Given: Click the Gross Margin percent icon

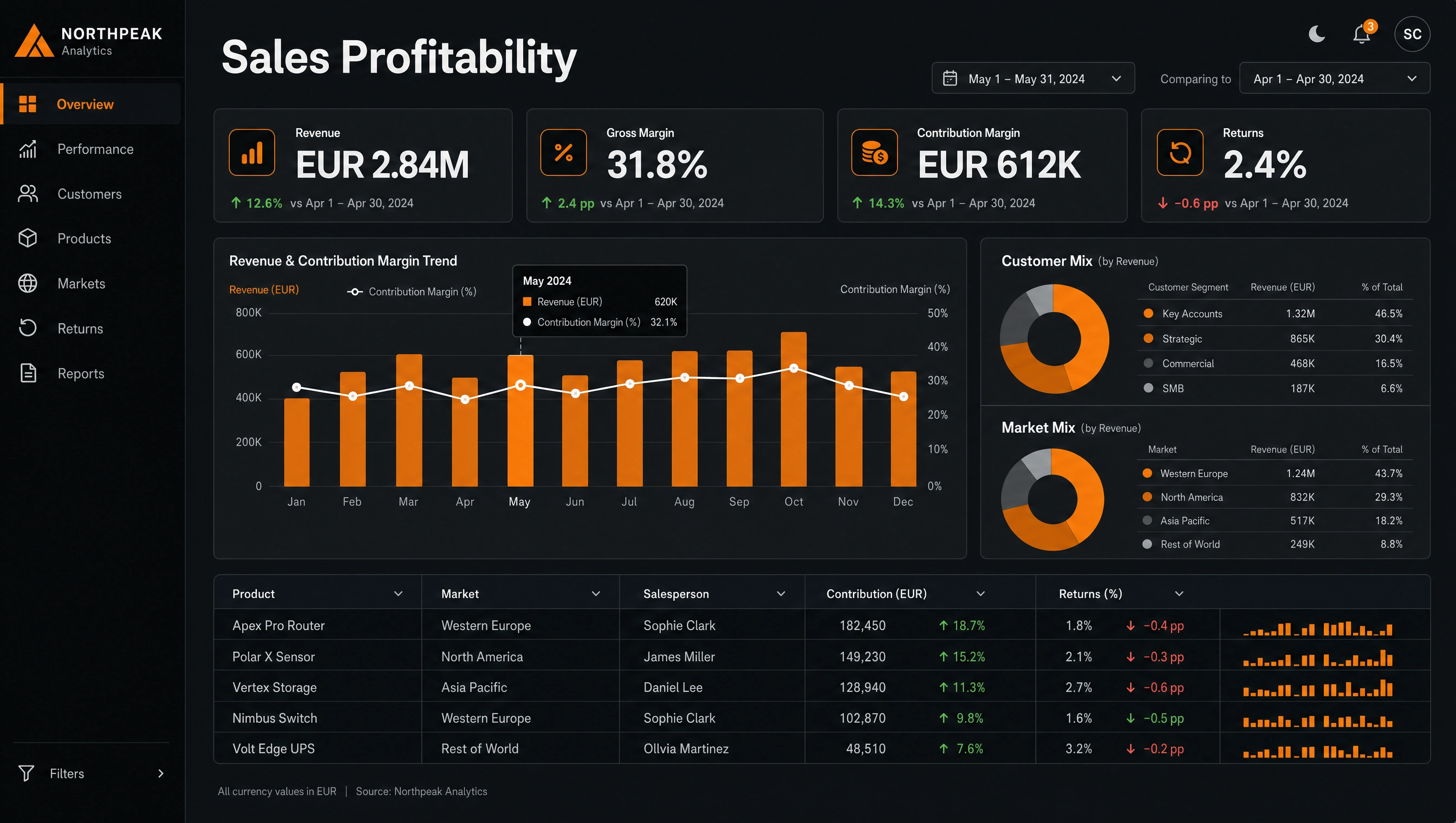Looking at the screenshot, I should click(563, 153).
